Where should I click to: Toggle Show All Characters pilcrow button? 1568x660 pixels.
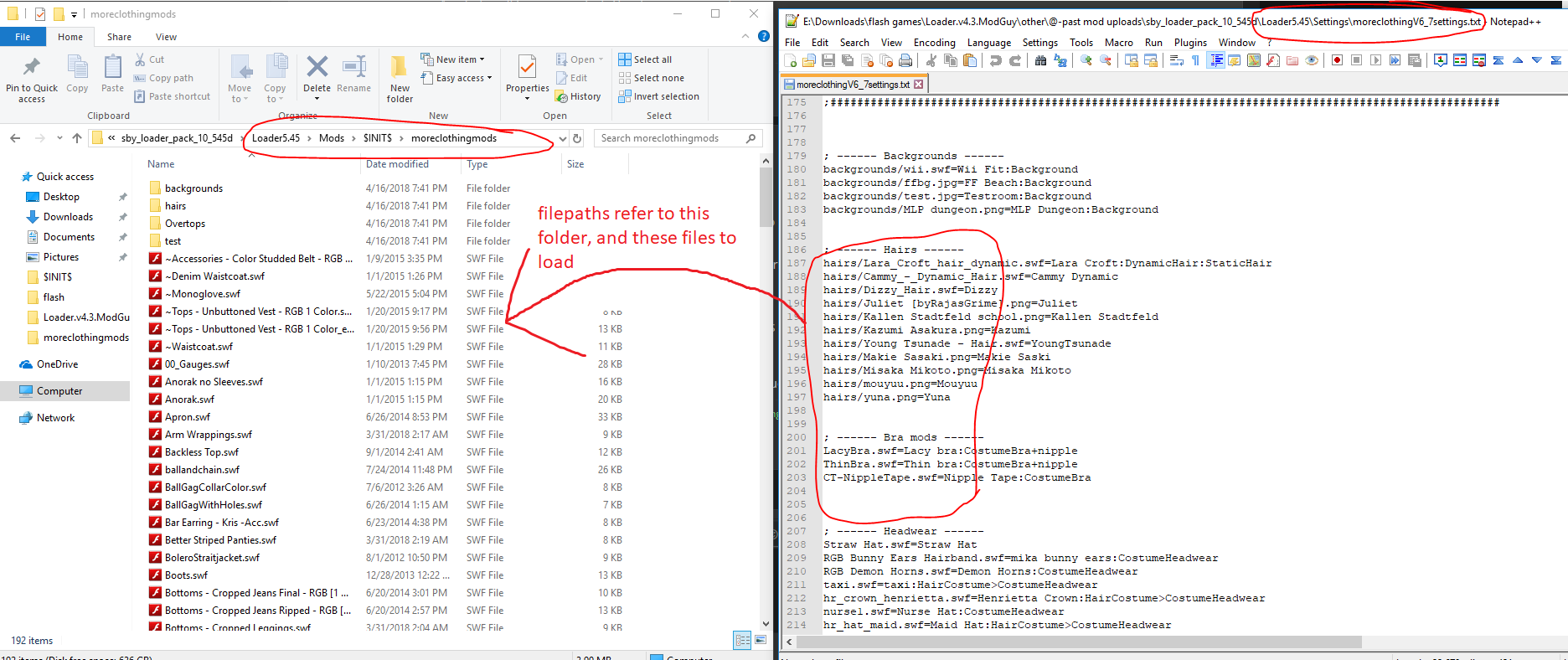pos(1195,60)
